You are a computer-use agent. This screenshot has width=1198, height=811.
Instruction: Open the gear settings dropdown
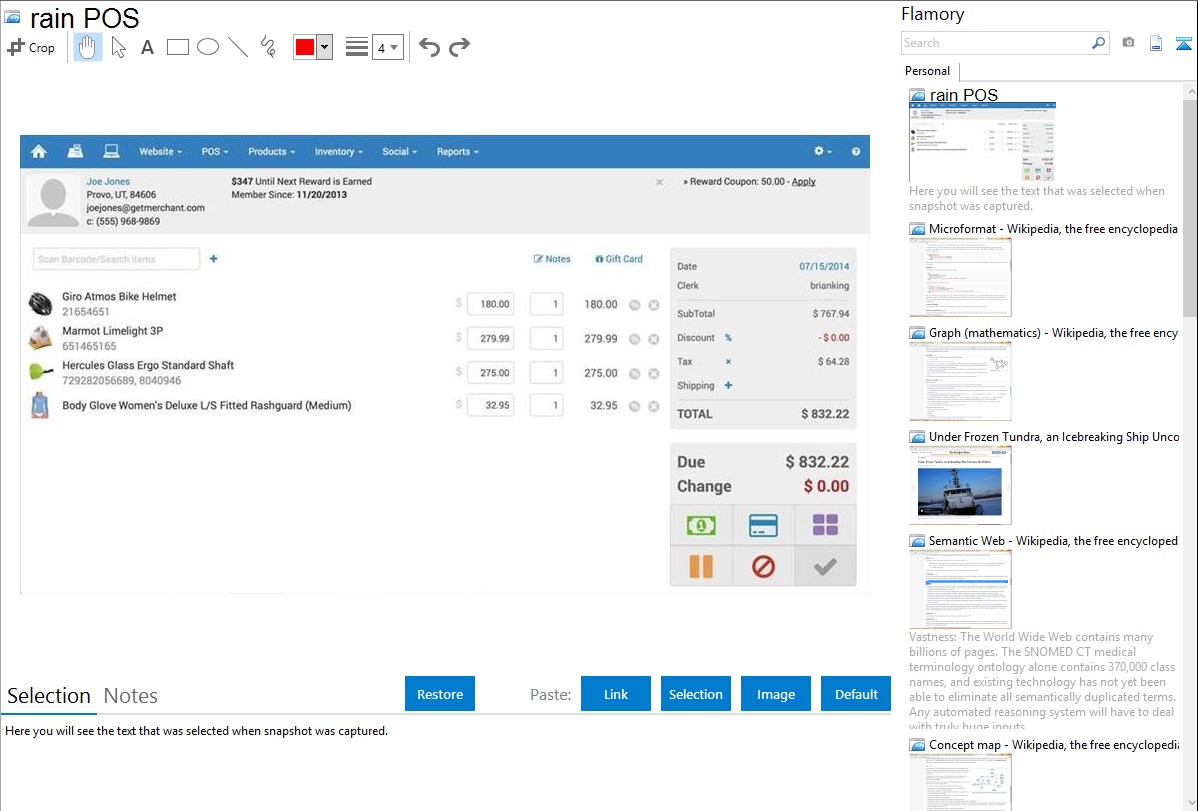tap(823, 151)
